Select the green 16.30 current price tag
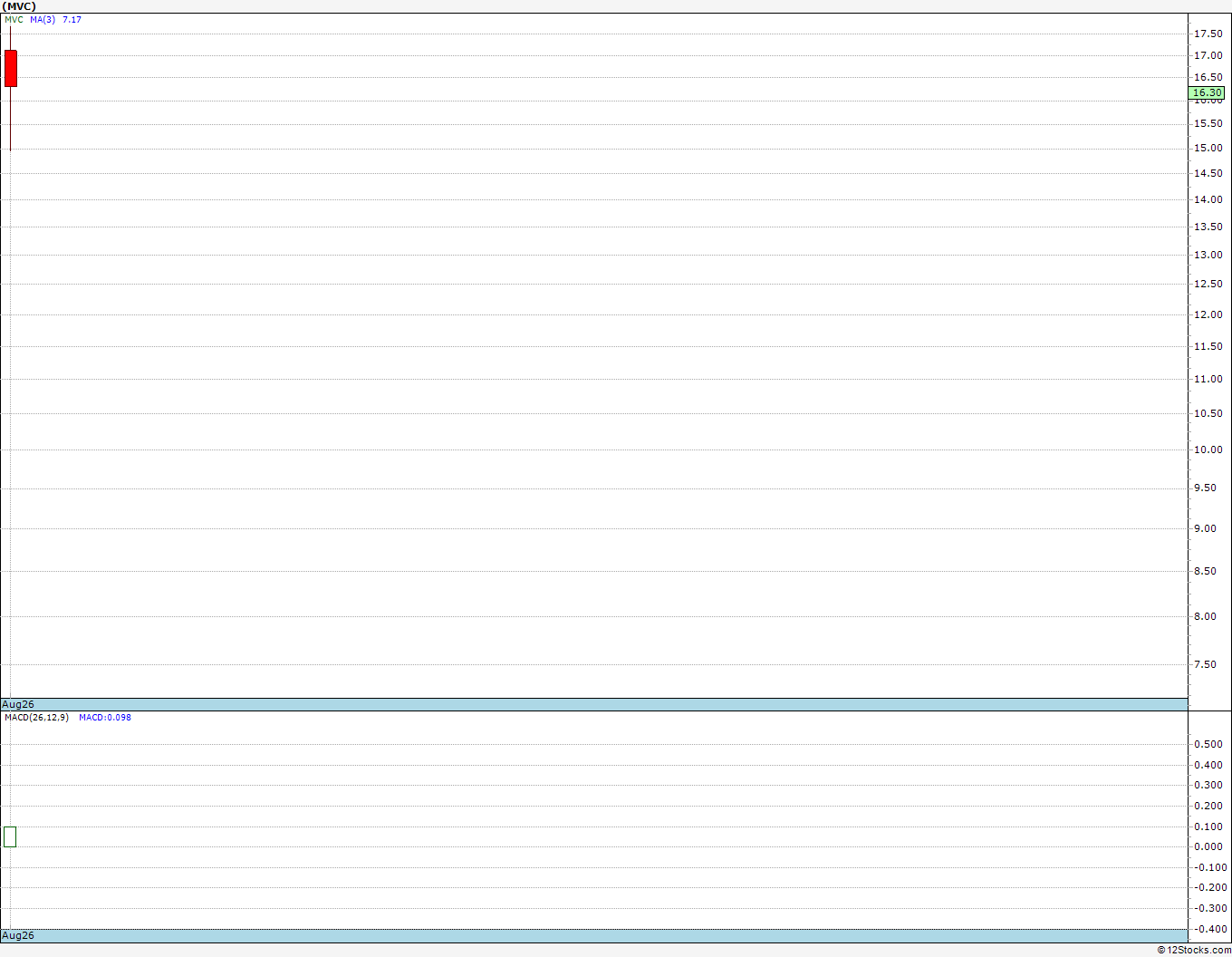Image resolution: width=1232 pixels, height=957 pixels. click(x=1207, y=92)
